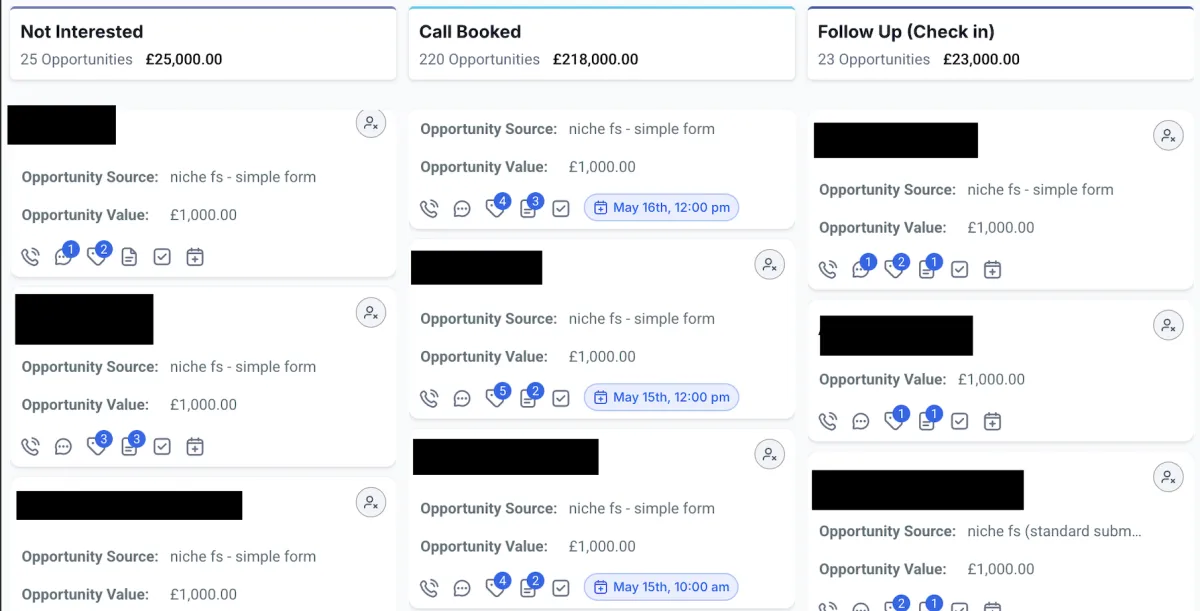1200x611 pixels.
Task: Select the Call Booked stage header
Action: point(601,44)
